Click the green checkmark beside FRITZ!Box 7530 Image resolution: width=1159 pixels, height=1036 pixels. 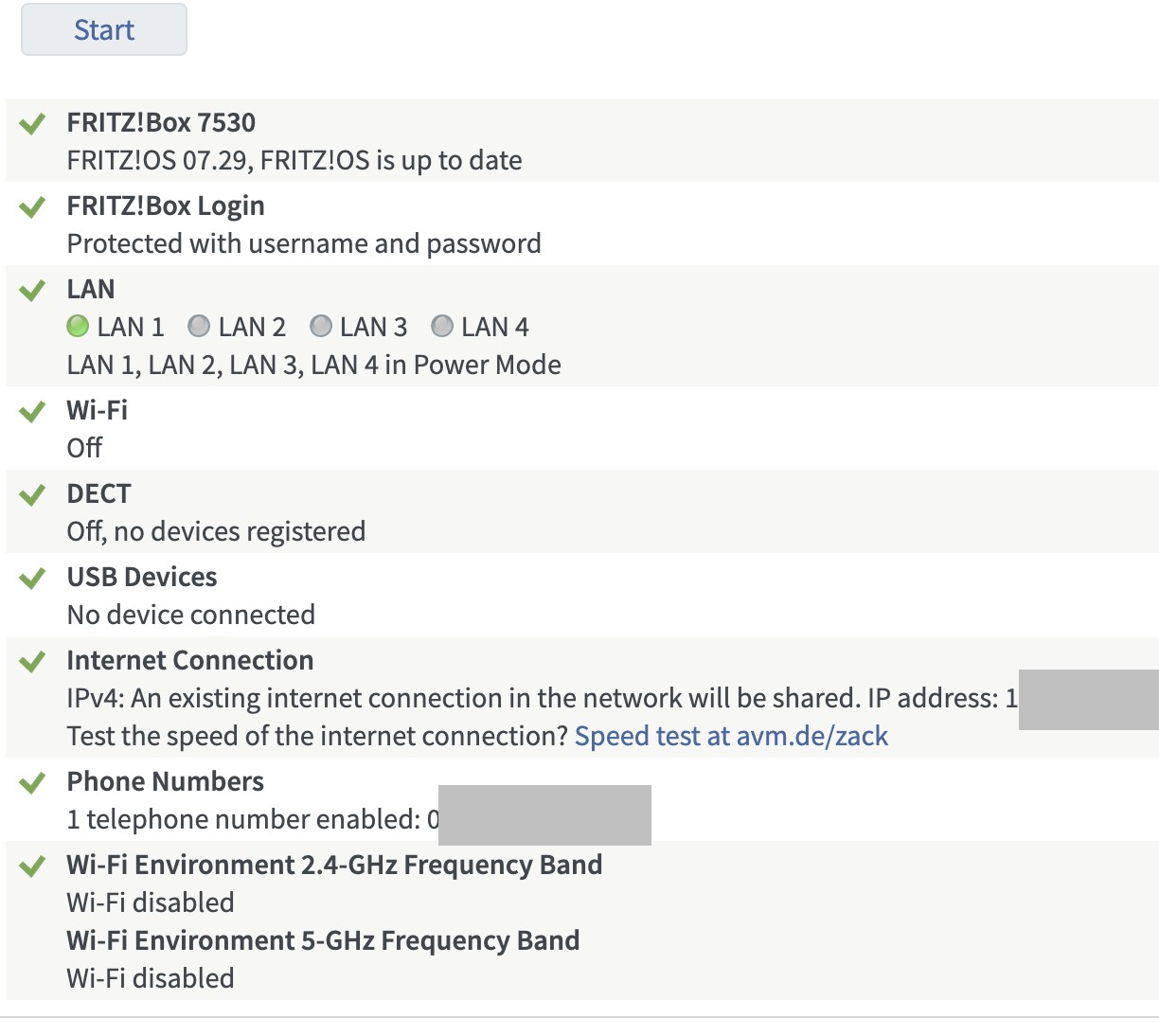(x=33, y=123)
